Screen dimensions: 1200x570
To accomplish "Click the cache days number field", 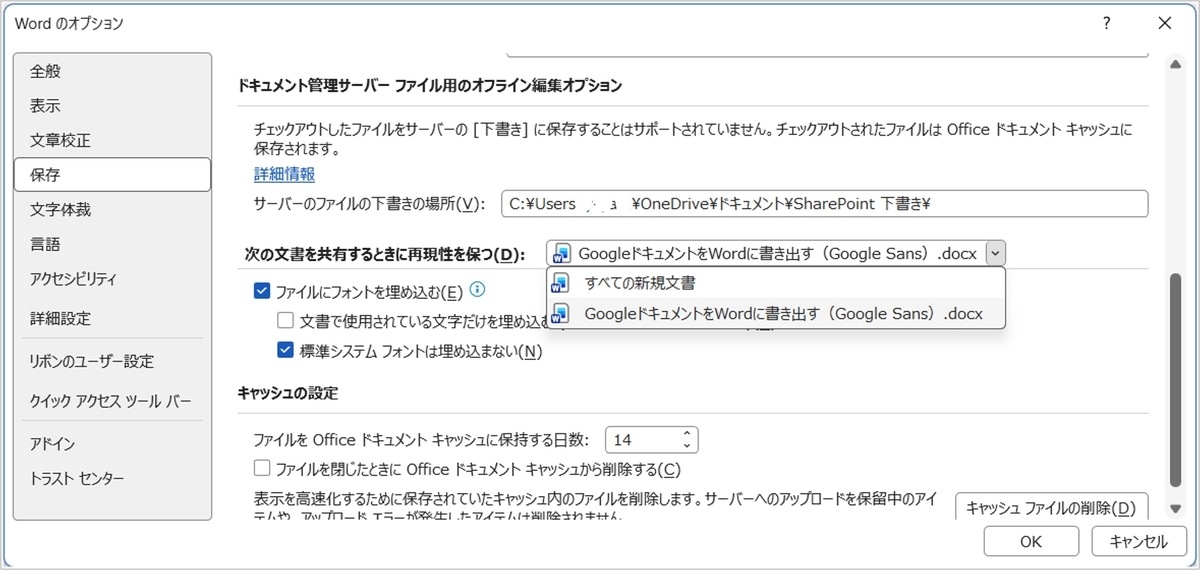I will (x=642, y=439).
